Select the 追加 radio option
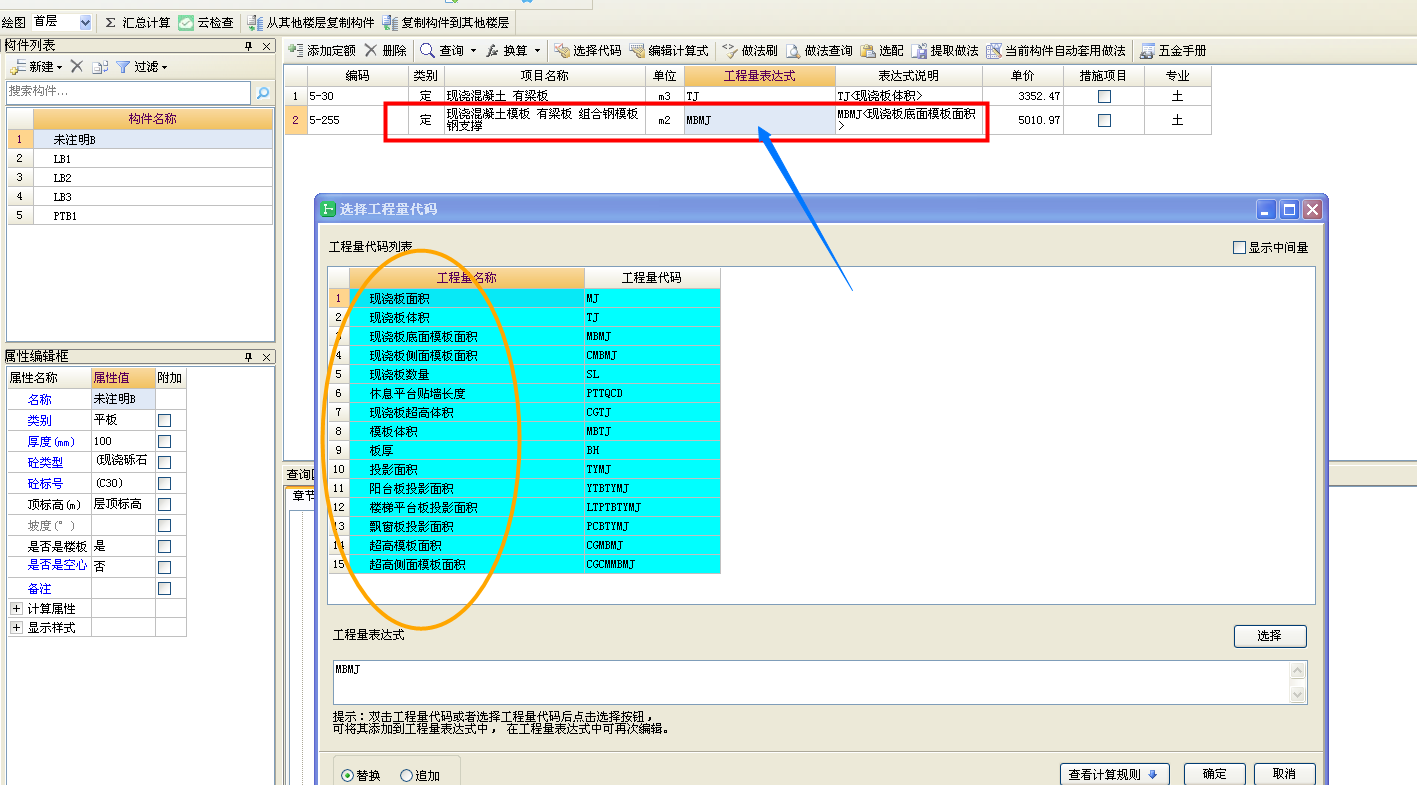Viewport: 1417px width, 785px height. click(x=406, y=775)
